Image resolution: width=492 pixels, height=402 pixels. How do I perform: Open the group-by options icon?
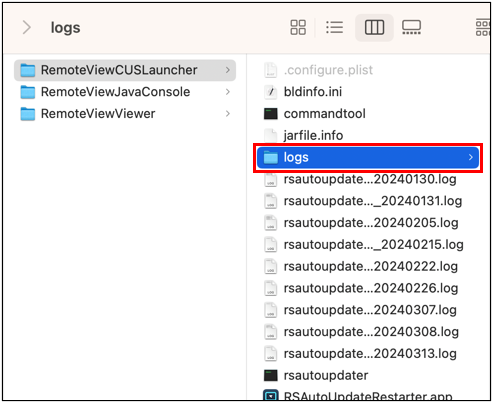click(483, 27)
